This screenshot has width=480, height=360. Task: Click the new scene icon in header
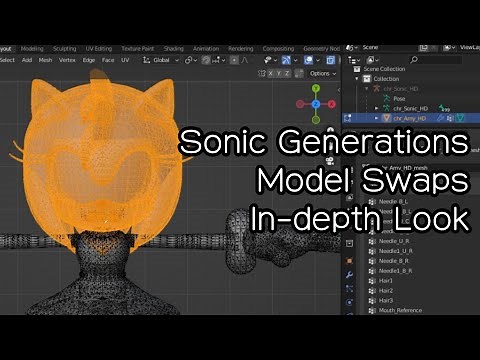coord(423,48)
